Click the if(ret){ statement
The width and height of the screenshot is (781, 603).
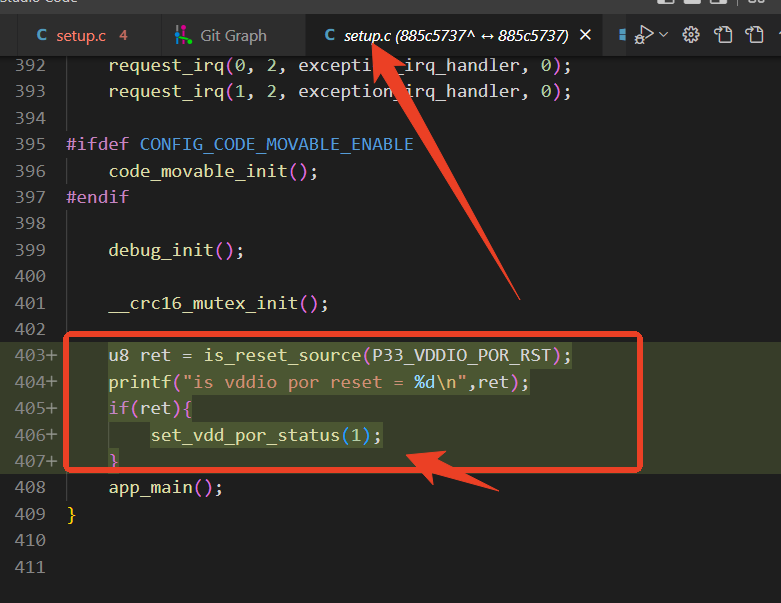click(x=150, y=408)
